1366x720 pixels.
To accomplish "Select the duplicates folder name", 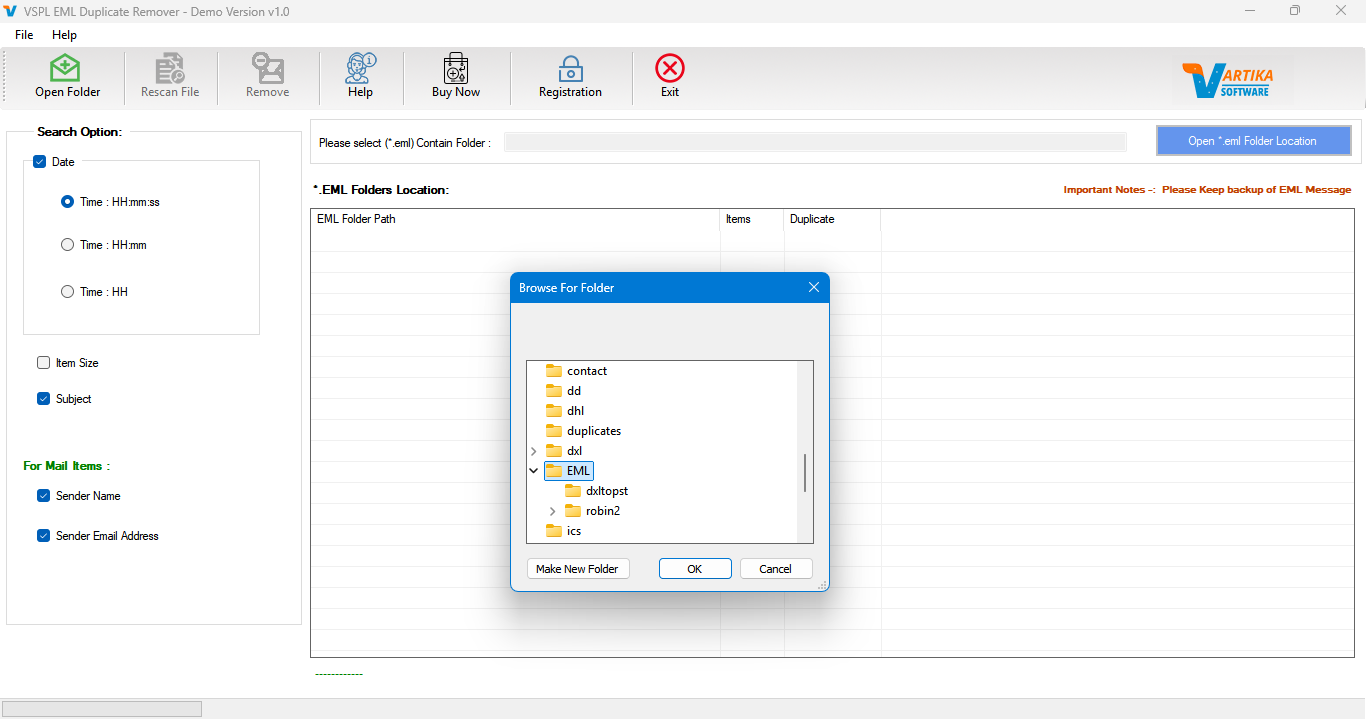I will point(594,431).
